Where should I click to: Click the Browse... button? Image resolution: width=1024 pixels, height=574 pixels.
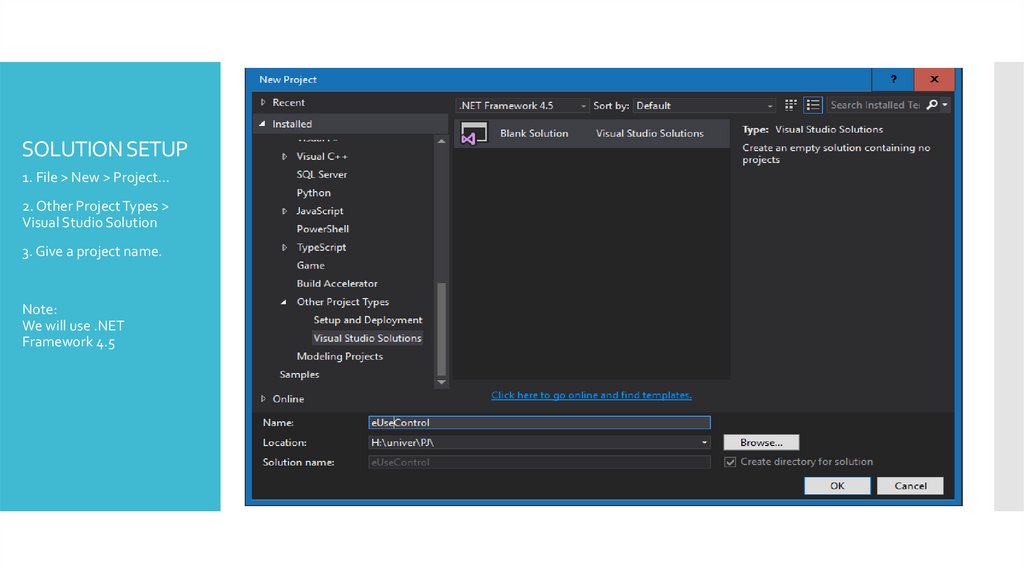(x=761, y=442)
